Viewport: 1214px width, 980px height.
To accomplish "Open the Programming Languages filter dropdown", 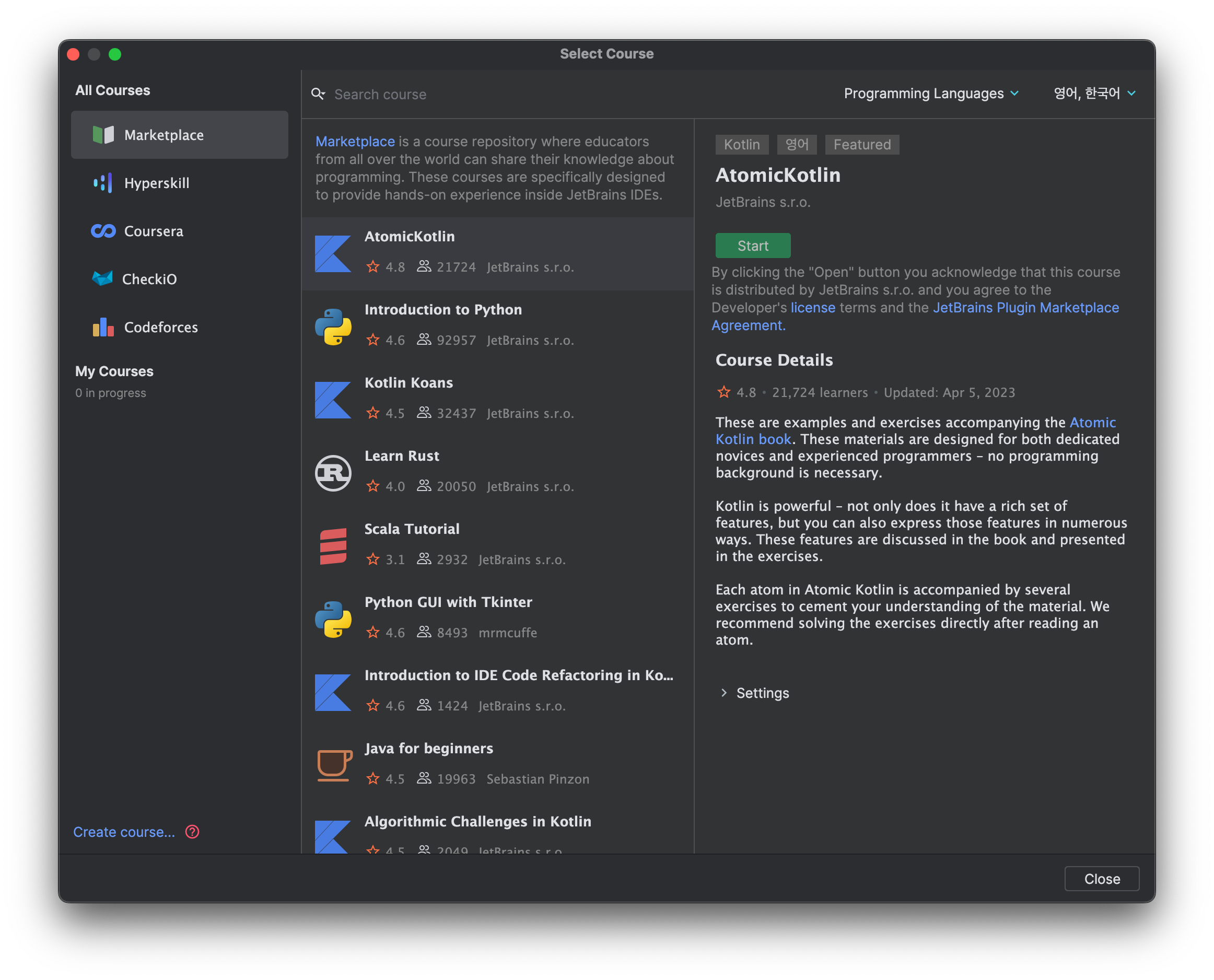I will [931, 94].
